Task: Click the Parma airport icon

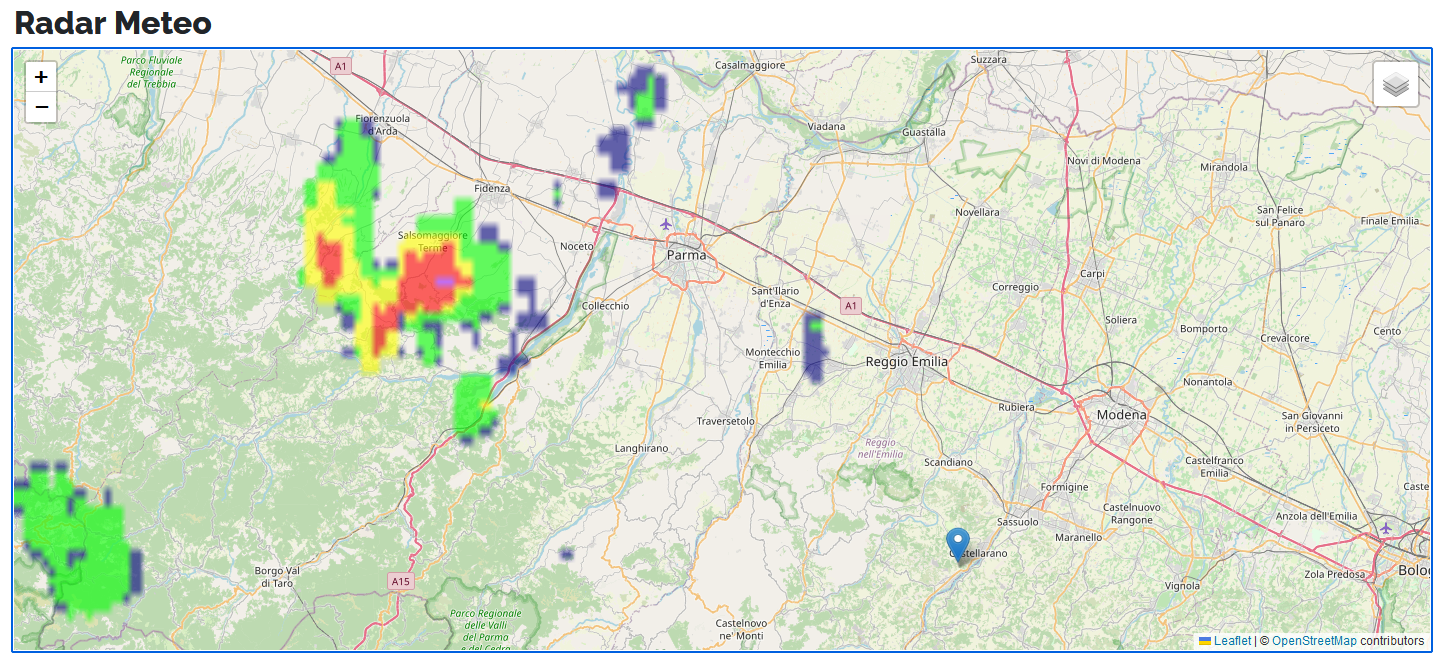Action: [666, 223]
